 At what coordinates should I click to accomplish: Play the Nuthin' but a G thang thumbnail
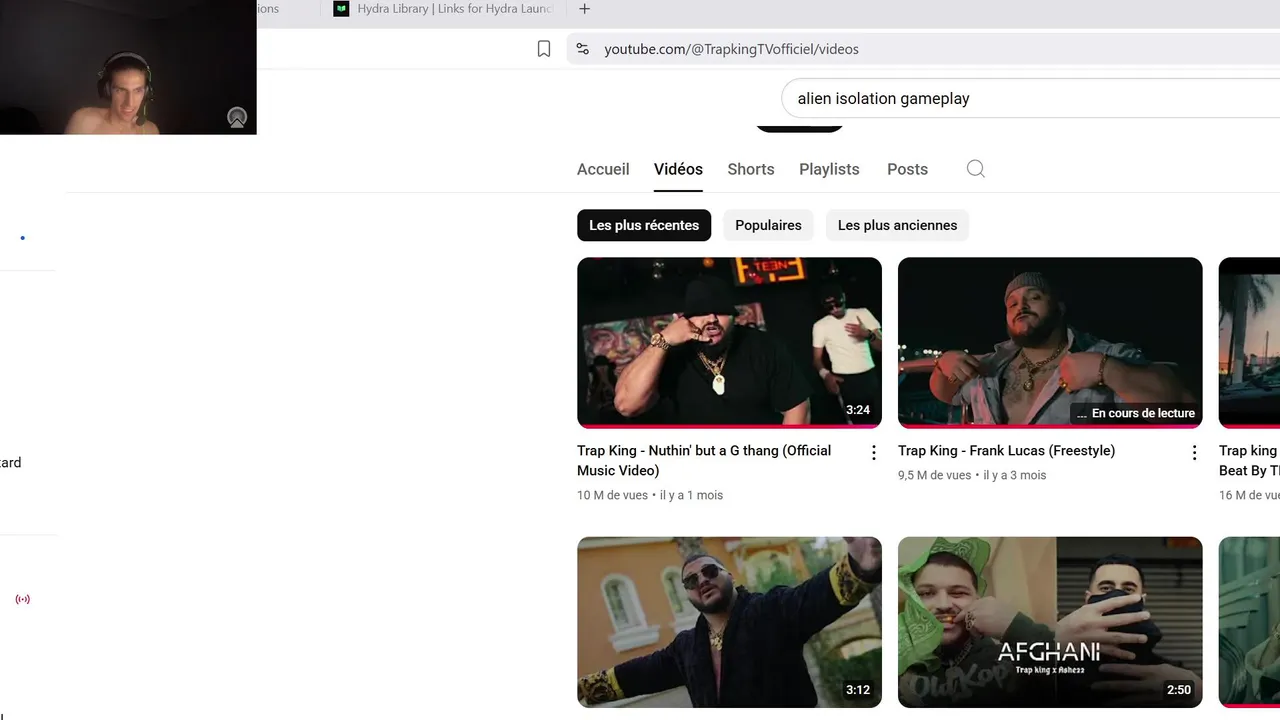[x=729, y=343]
